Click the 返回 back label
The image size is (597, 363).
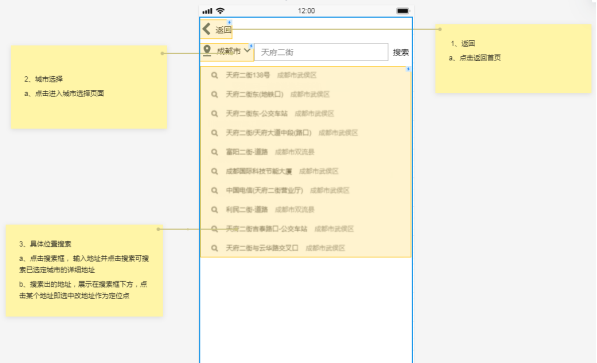[x=223, y=30]
